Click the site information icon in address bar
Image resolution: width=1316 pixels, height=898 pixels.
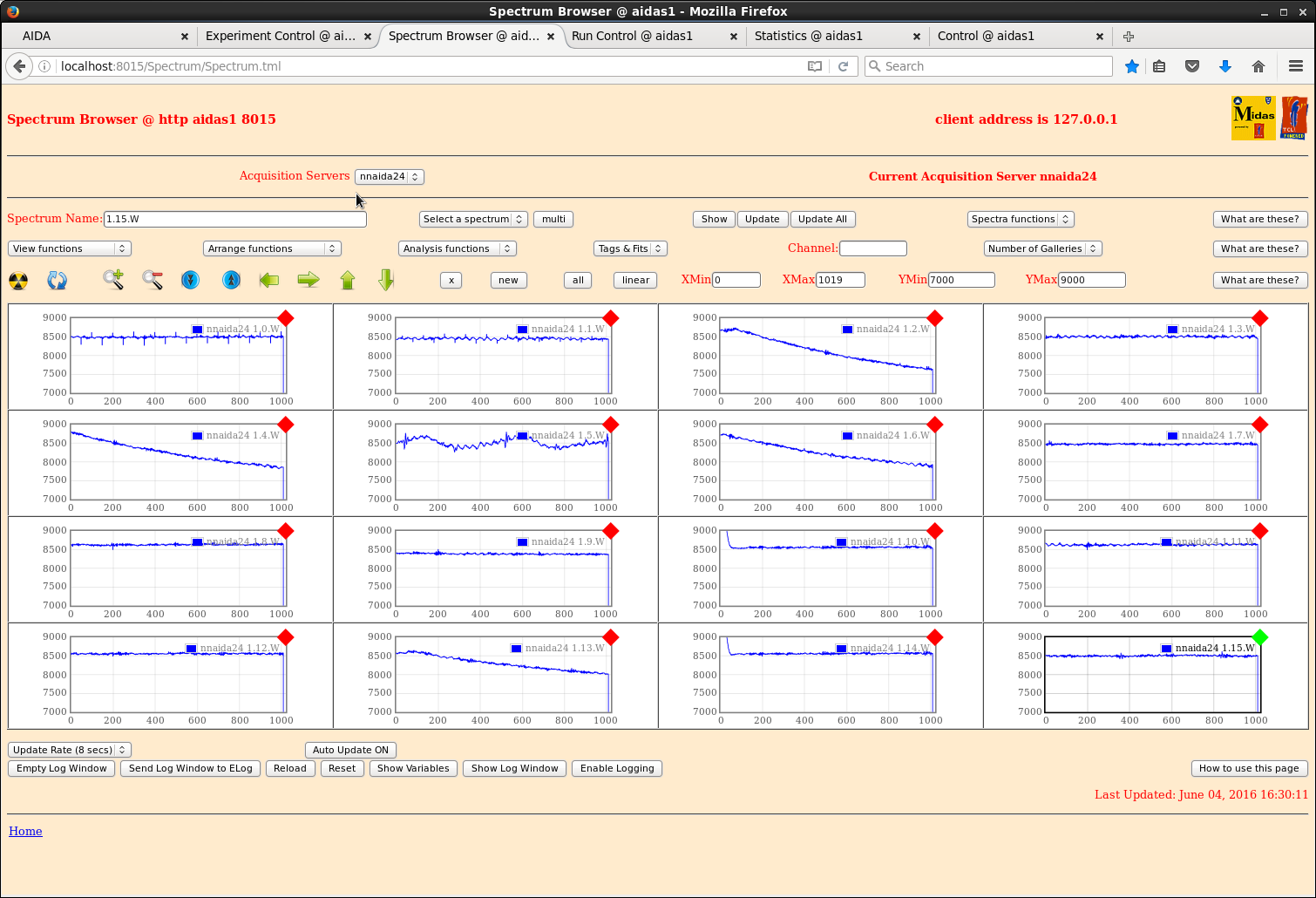pos(44,66)
